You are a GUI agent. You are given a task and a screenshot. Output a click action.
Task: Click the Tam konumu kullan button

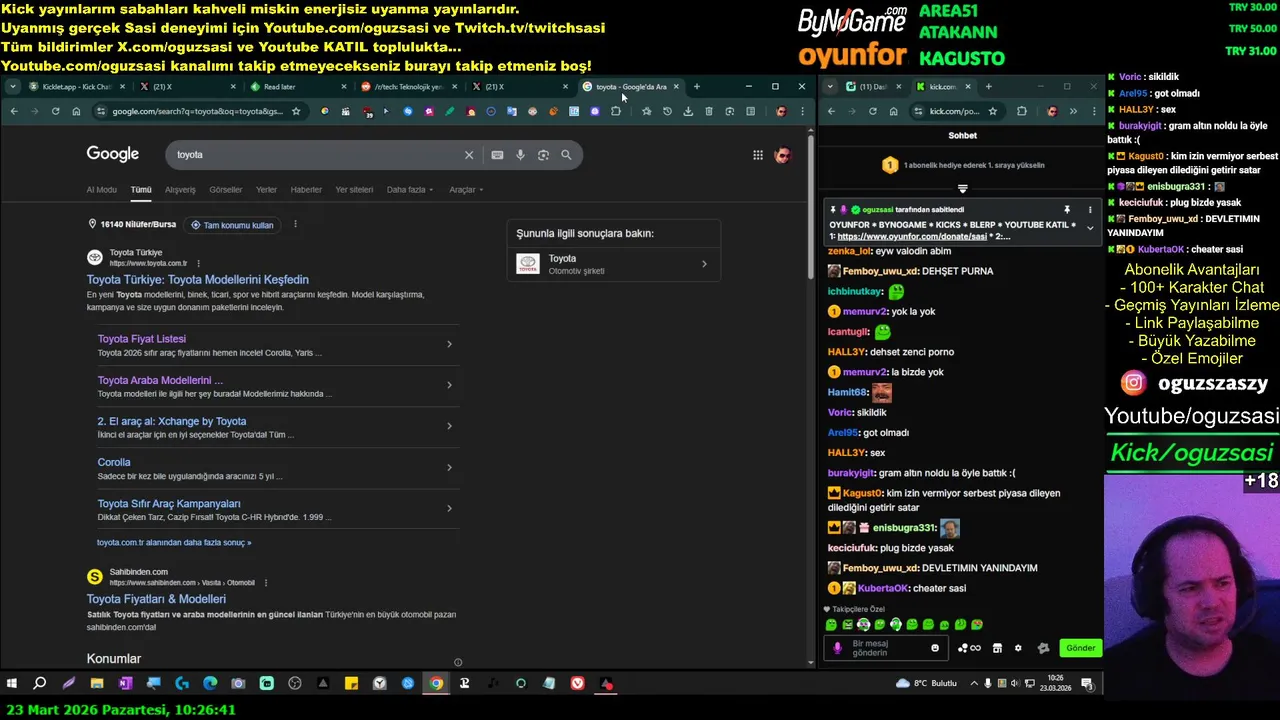click(x=232, y=225)
